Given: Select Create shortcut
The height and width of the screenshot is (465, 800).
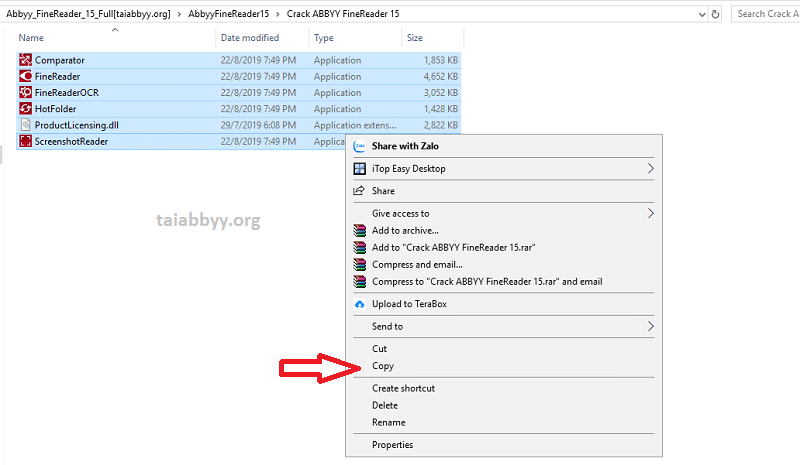Looking at the screenshot, I should 403,388.
